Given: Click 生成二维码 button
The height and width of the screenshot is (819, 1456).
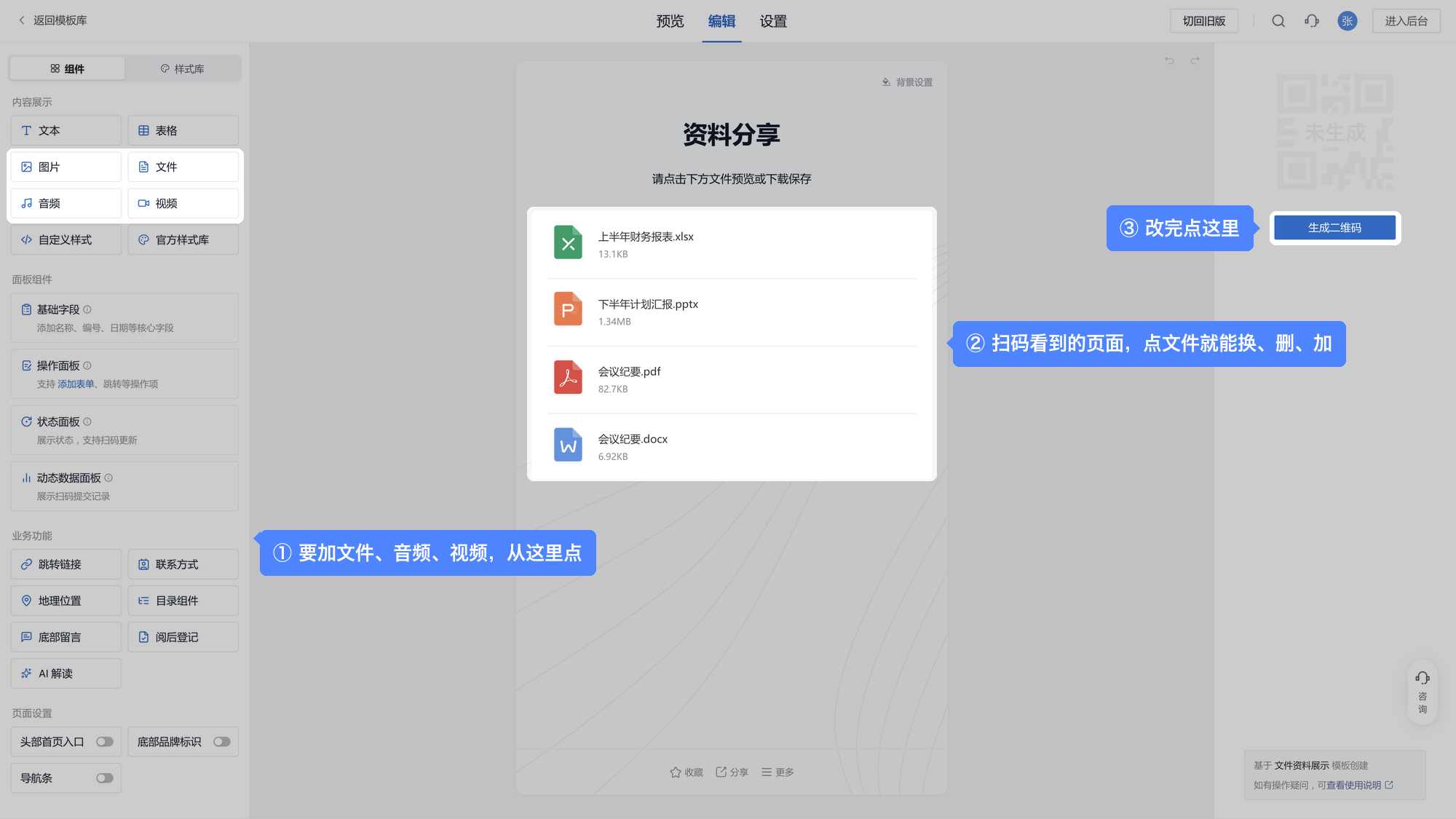Looking at the screenshot, I should tap(1334, 228).
